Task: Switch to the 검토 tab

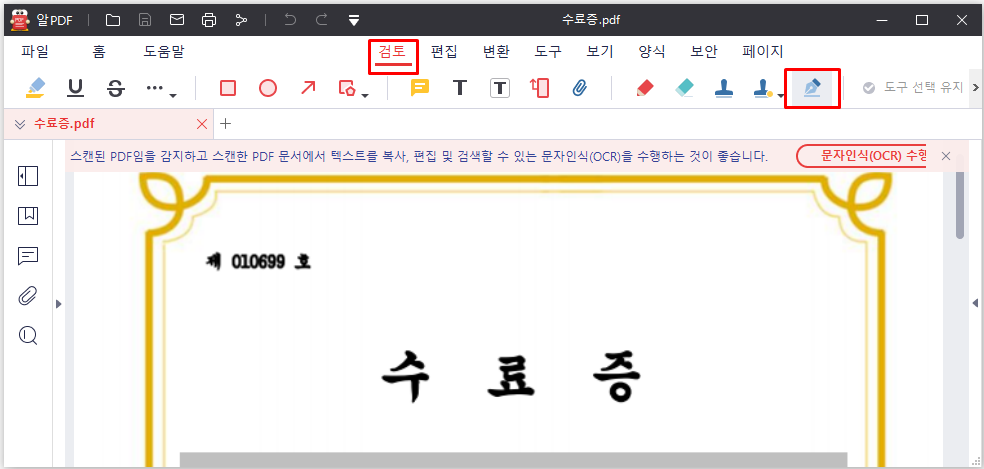Action: point(393,52)
